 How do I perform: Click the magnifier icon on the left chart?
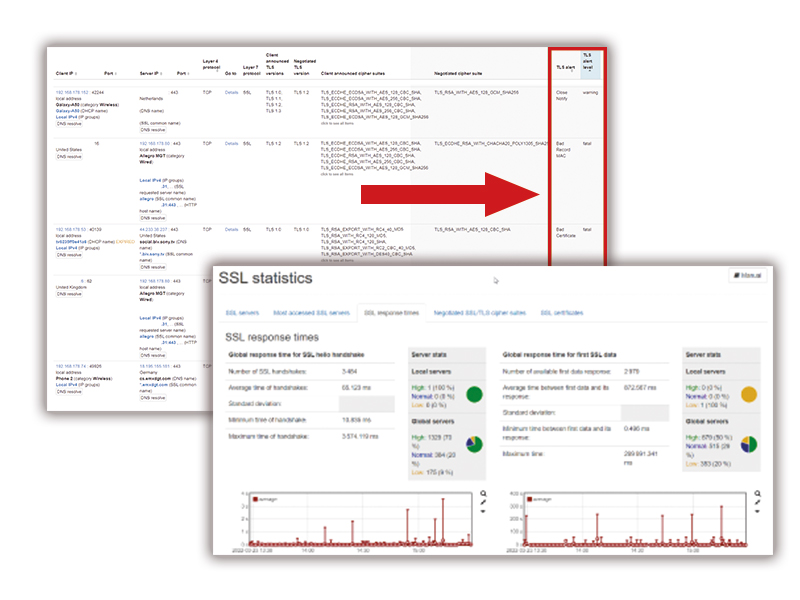click(483, 493)
